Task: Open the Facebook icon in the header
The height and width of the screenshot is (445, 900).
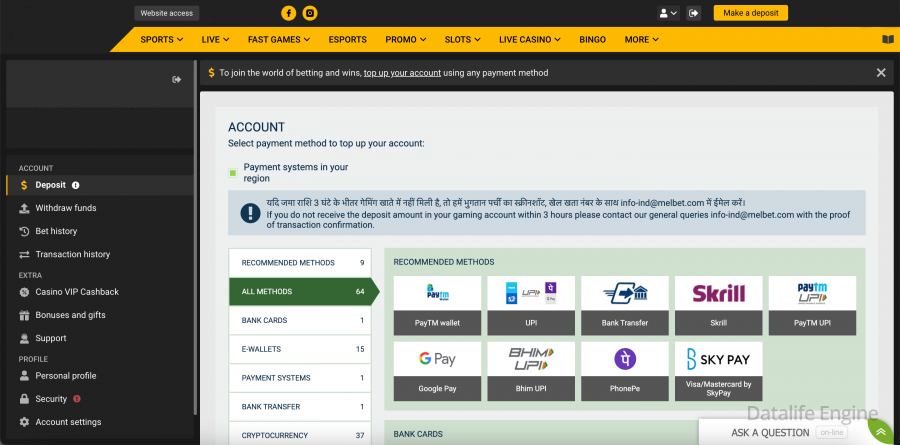Action: pyautogui.click(x=289, y=13)
